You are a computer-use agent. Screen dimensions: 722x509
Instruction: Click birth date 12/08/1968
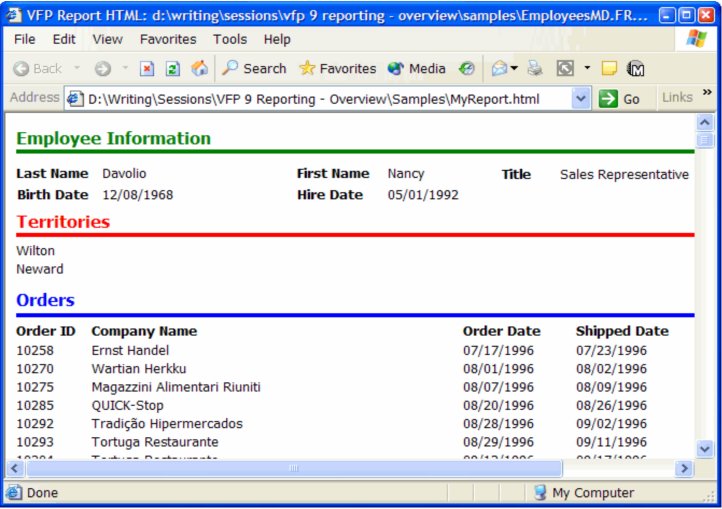coord(138,195)
